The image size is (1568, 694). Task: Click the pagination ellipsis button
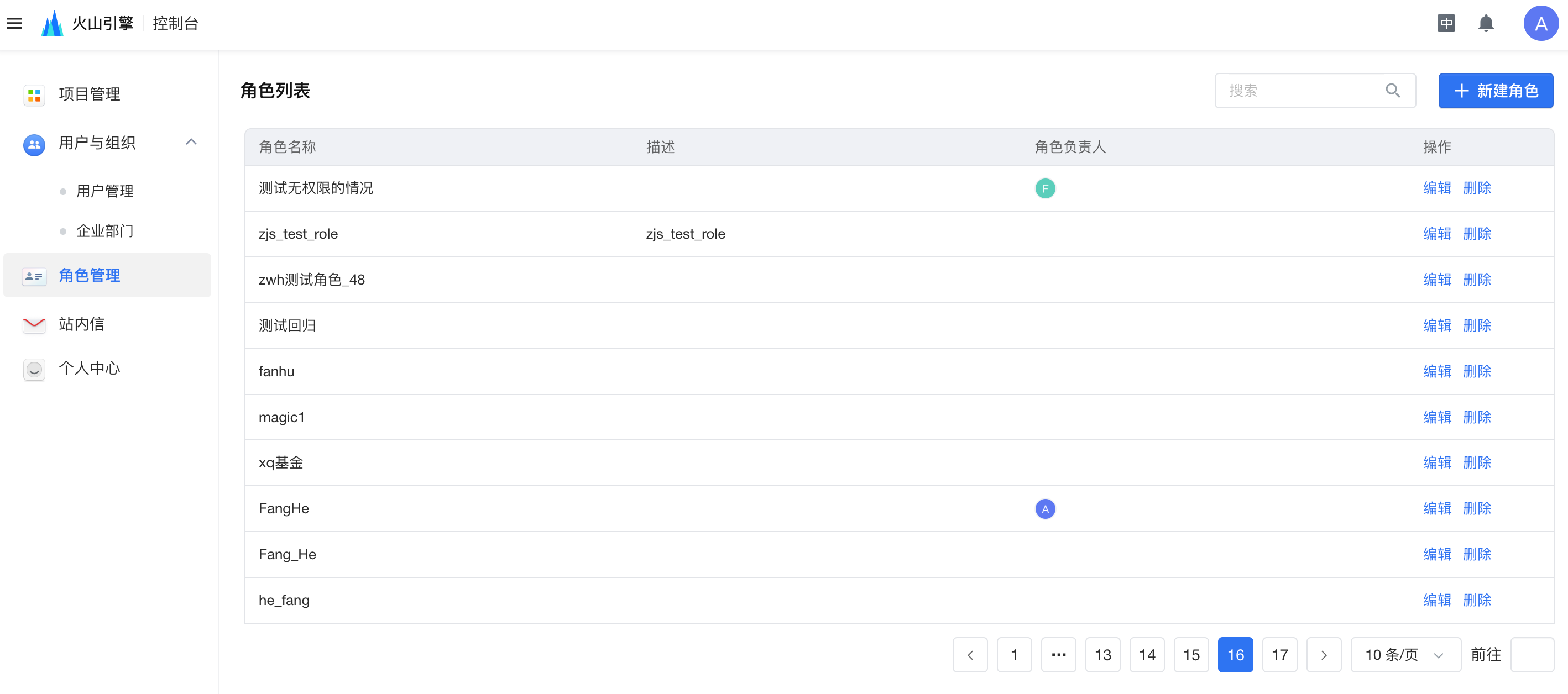[x=1059, y=654]
